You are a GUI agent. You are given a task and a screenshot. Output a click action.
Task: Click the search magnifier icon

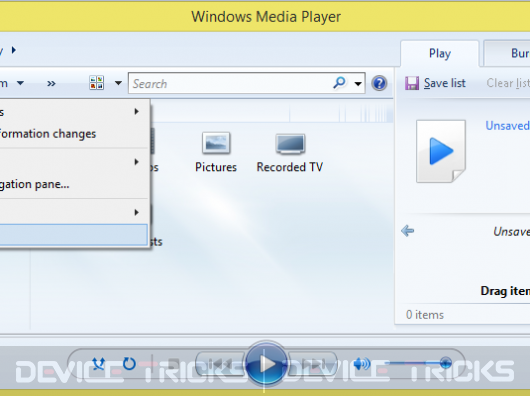(339, 83)
